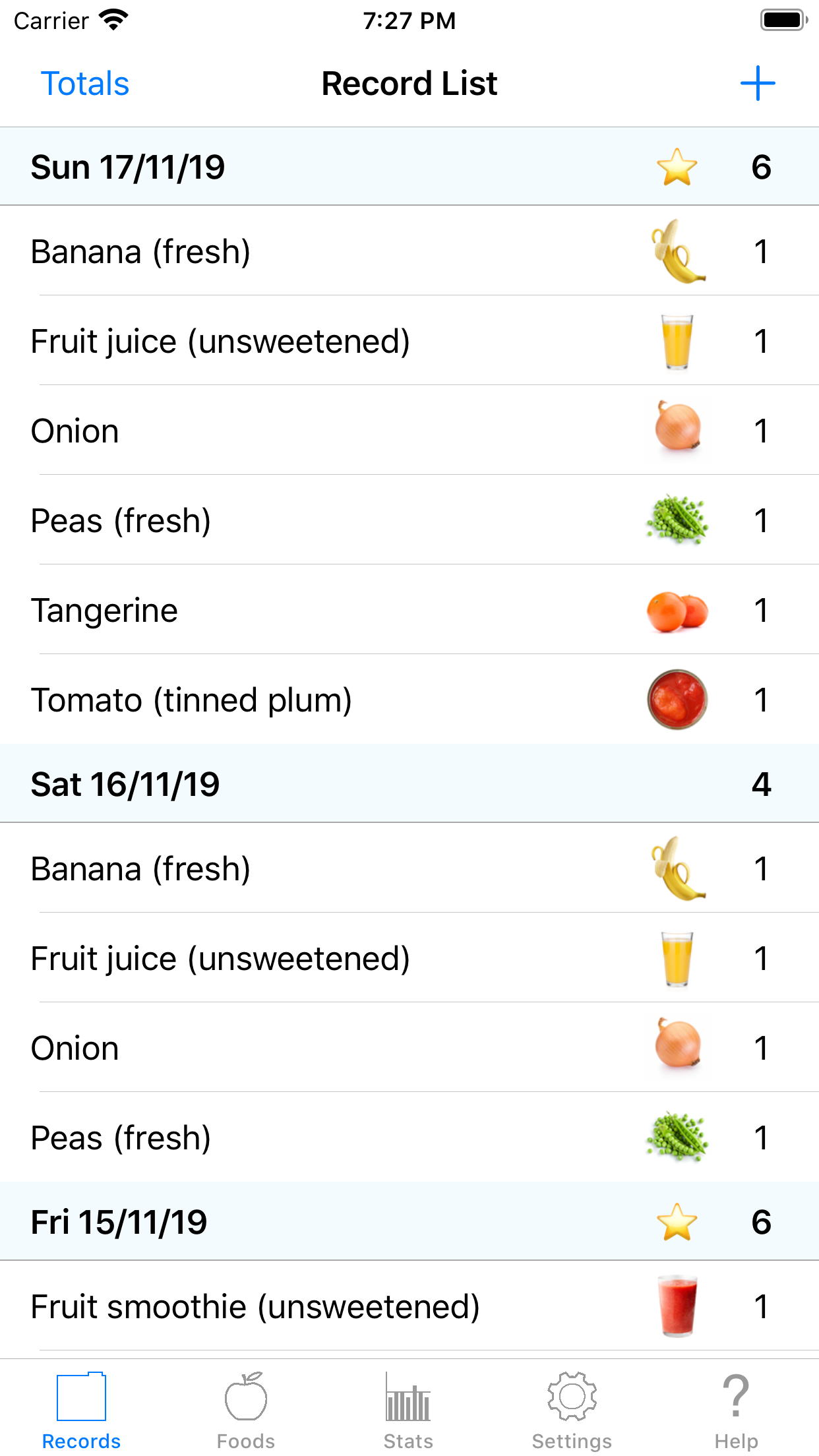Tap the star on Fri 15/11/19 header
Image resolution: width=819 pixels, height=1456 pixels.
pyautogui.click(x=677, y=1222)
